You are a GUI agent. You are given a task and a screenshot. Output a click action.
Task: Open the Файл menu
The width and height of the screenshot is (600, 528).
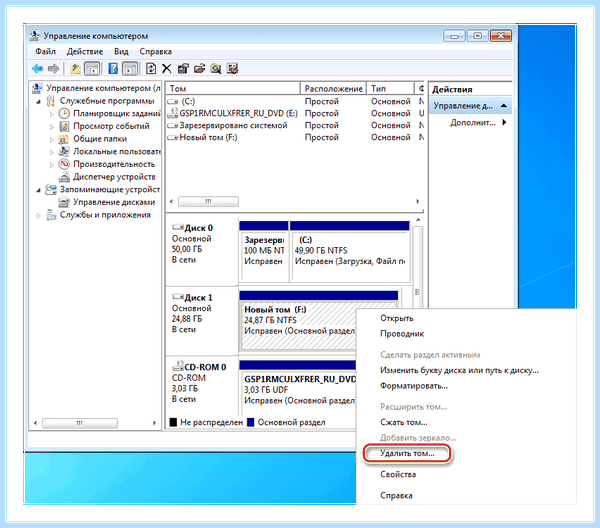point(46,52)
